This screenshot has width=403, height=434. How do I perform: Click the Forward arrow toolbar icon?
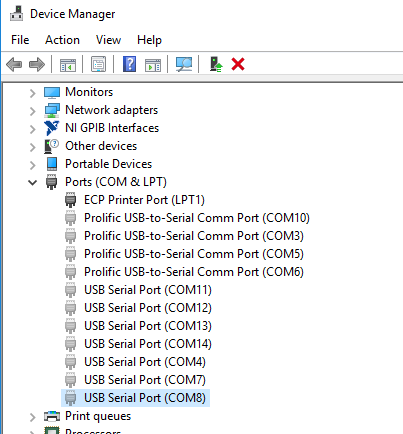[37, 64]
